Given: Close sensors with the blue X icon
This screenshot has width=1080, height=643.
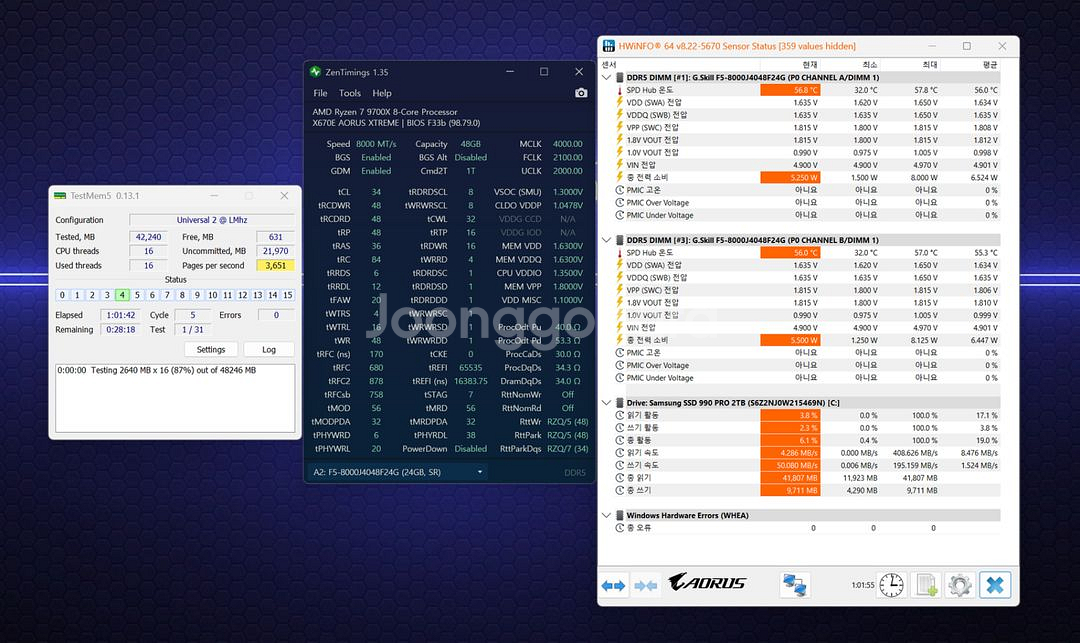Looking at the screenshot, I should pos(995,584).
